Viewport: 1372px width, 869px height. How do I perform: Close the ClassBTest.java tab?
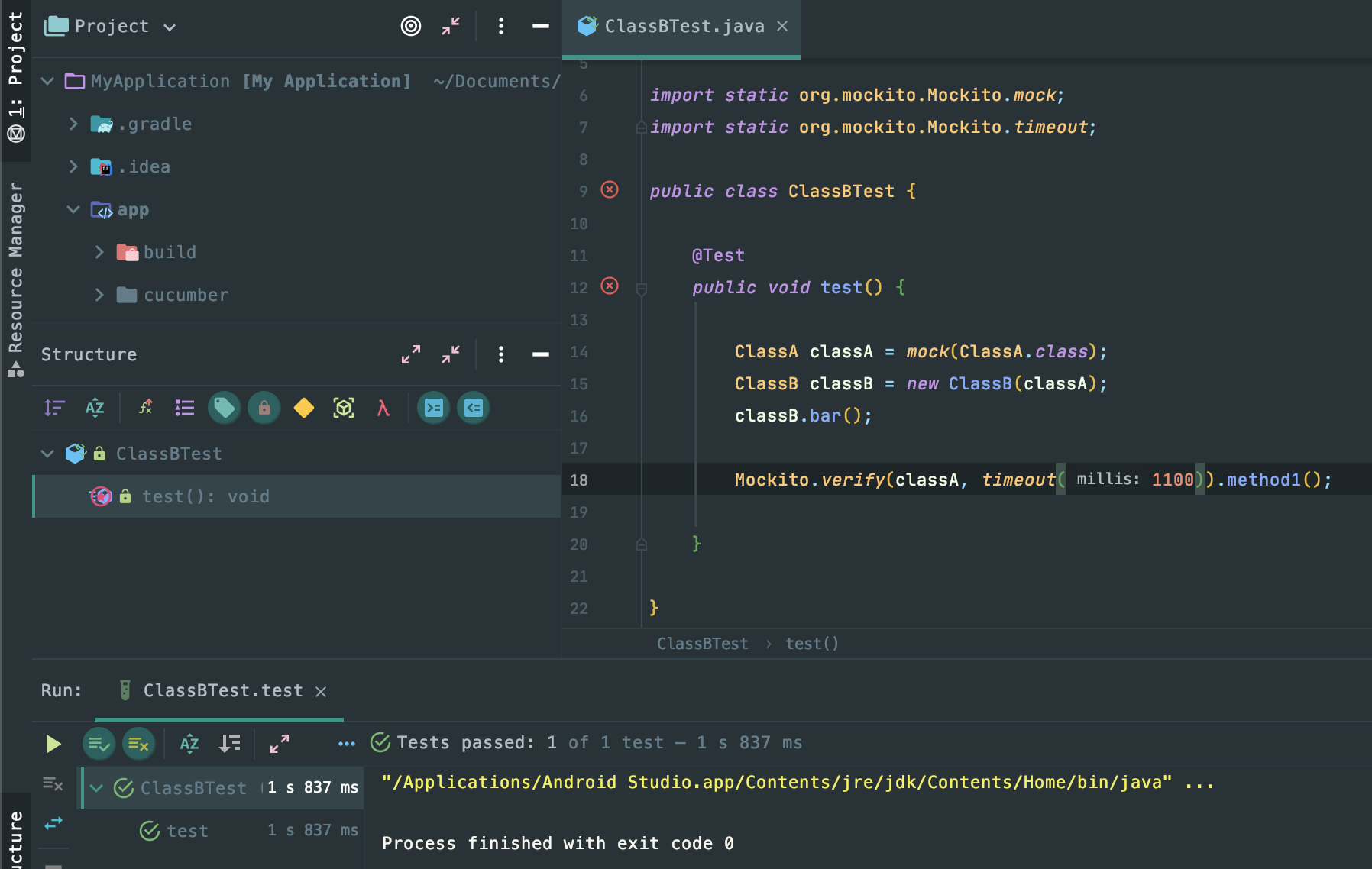(782, 26)
